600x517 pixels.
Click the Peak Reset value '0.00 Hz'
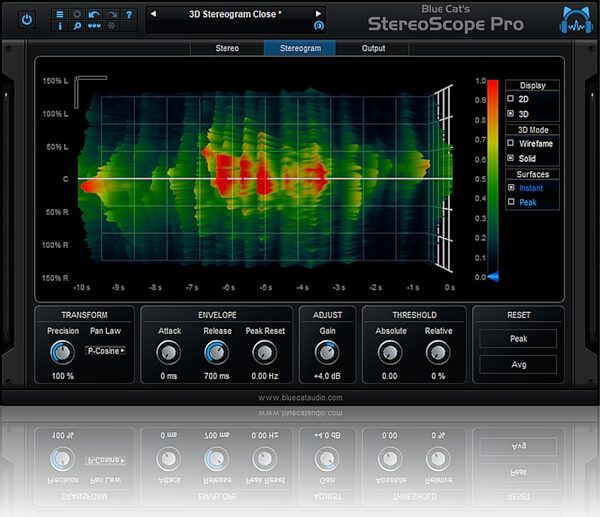265,376
